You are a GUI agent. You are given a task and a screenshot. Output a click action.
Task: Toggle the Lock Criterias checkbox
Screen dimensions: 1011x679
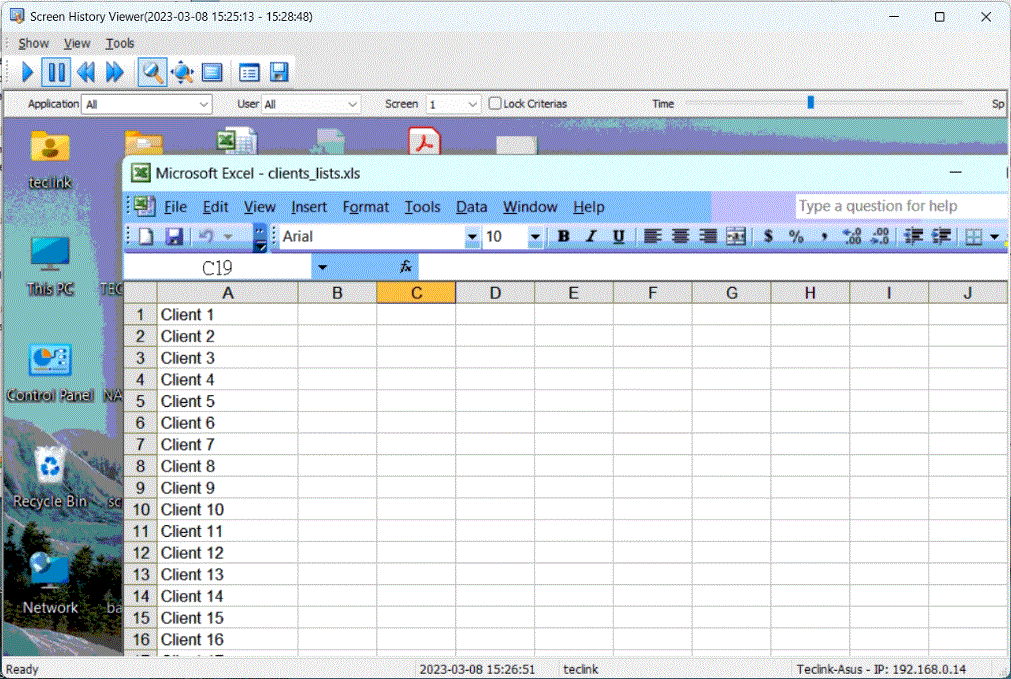[x=495, y=103]
